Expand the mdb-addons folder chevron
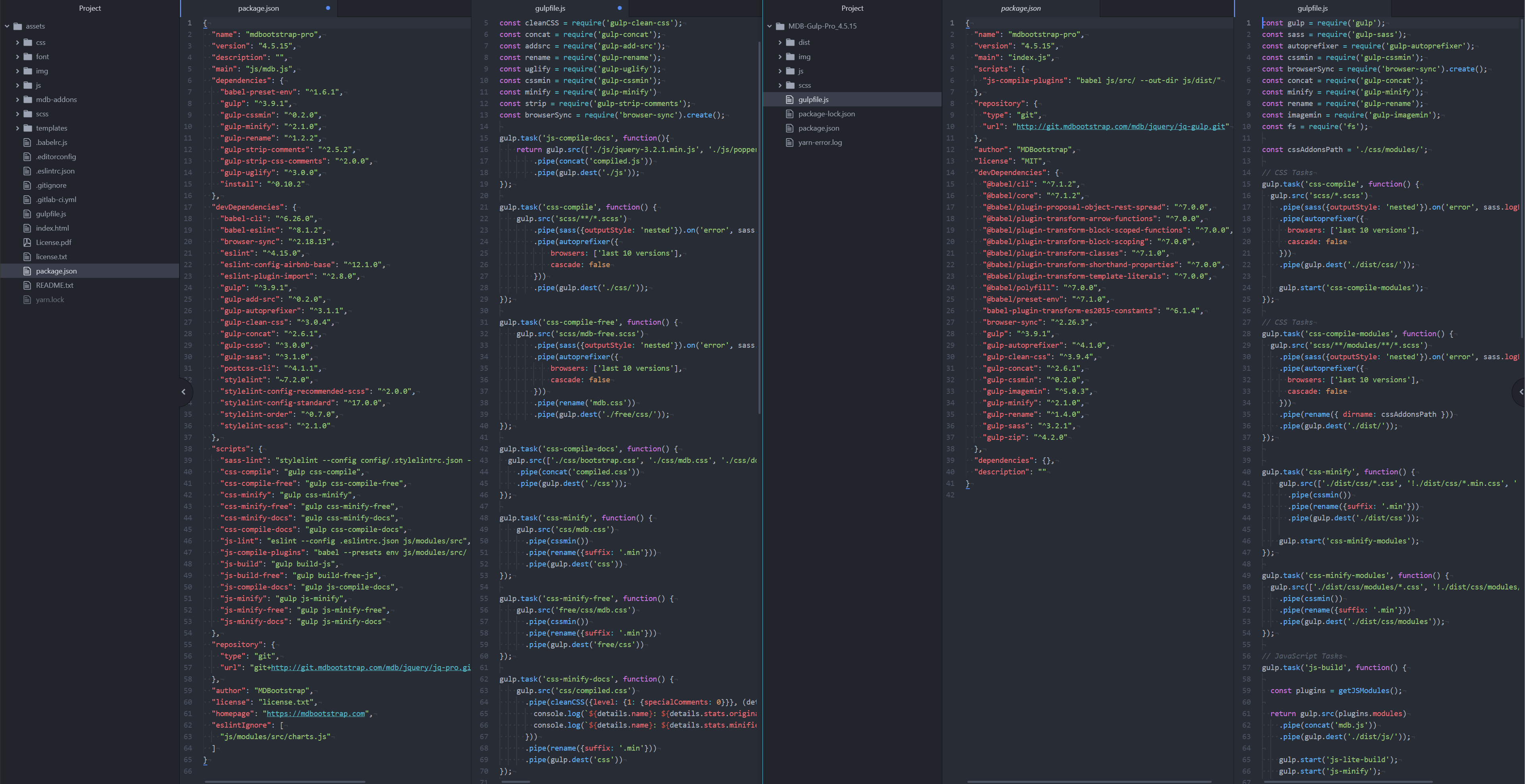This screenshot has height=784, width=1525. (x=17, y=99)
